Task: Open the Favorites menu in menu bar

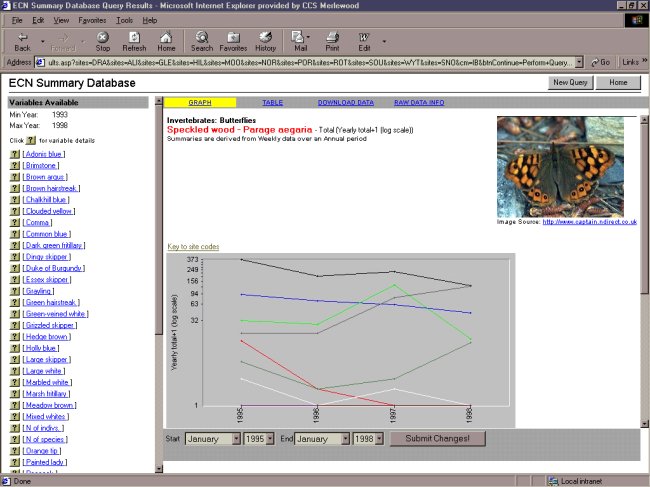Action: [x=92, y=20]
